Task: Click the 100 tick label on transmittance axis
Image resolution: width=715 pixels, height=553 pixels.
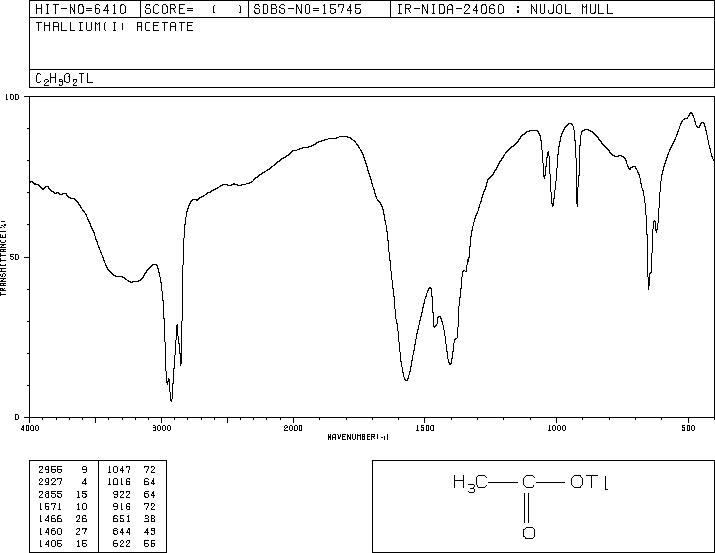Action: coord(12,97)
